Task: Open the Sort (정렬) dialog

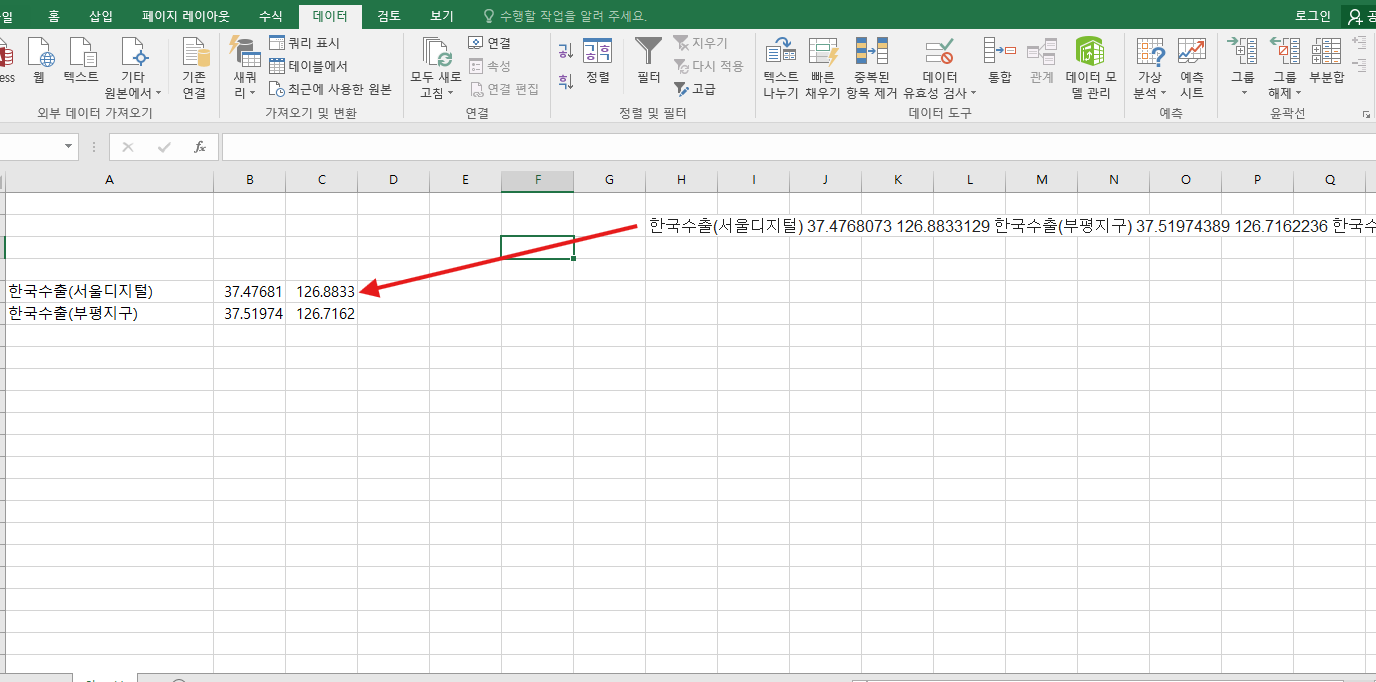Action: (598, 60)
